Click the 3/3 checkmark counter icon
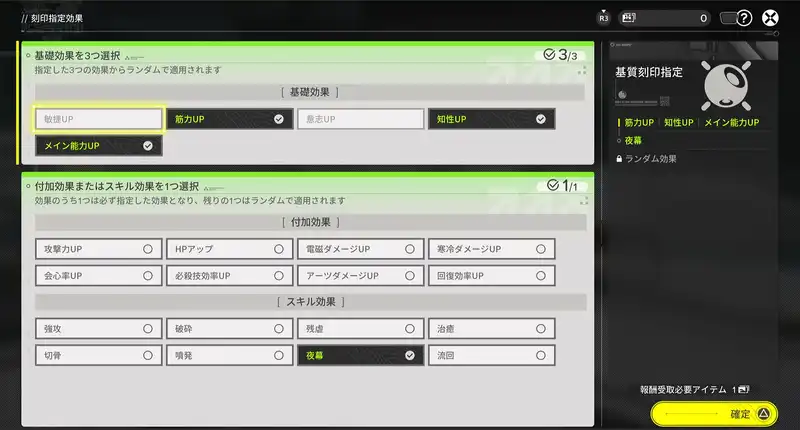800x430 pixels. click(549, 55)
